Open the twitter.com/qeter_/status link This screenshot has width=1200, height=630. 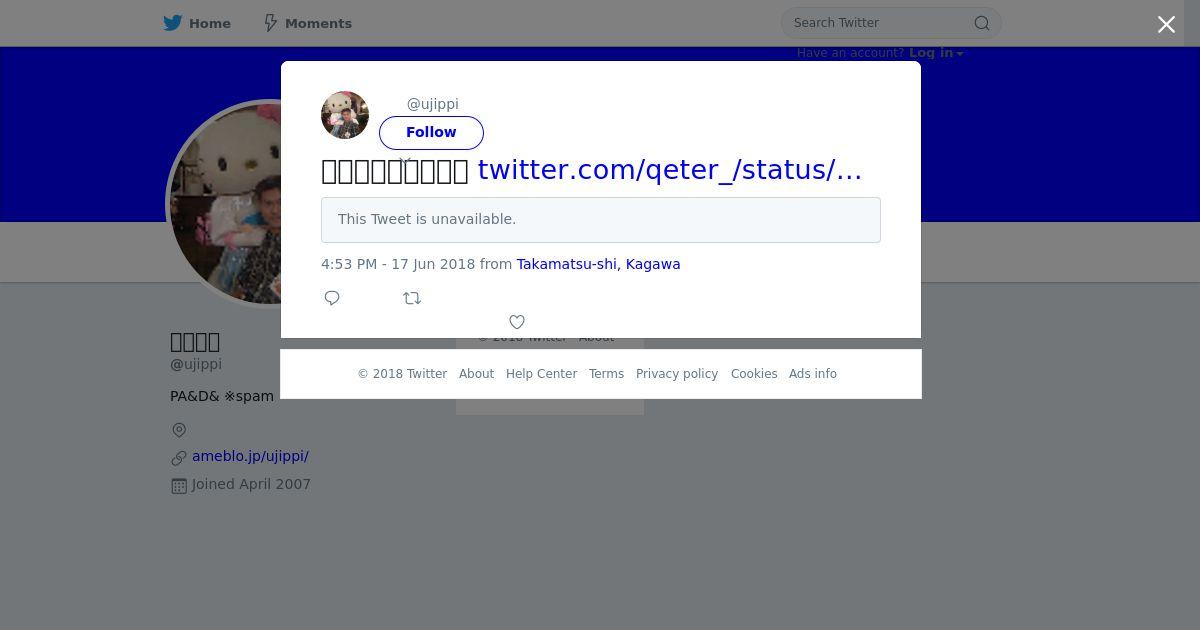tap(670, 170)
